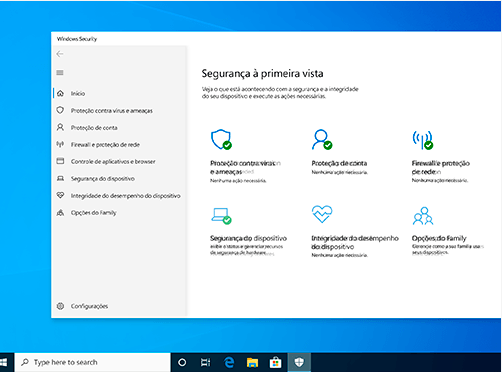Screen dimensions: 502x372
Task: Click tile title Proteção contra vírus e ameaças
Action: (x=245, y=167)
